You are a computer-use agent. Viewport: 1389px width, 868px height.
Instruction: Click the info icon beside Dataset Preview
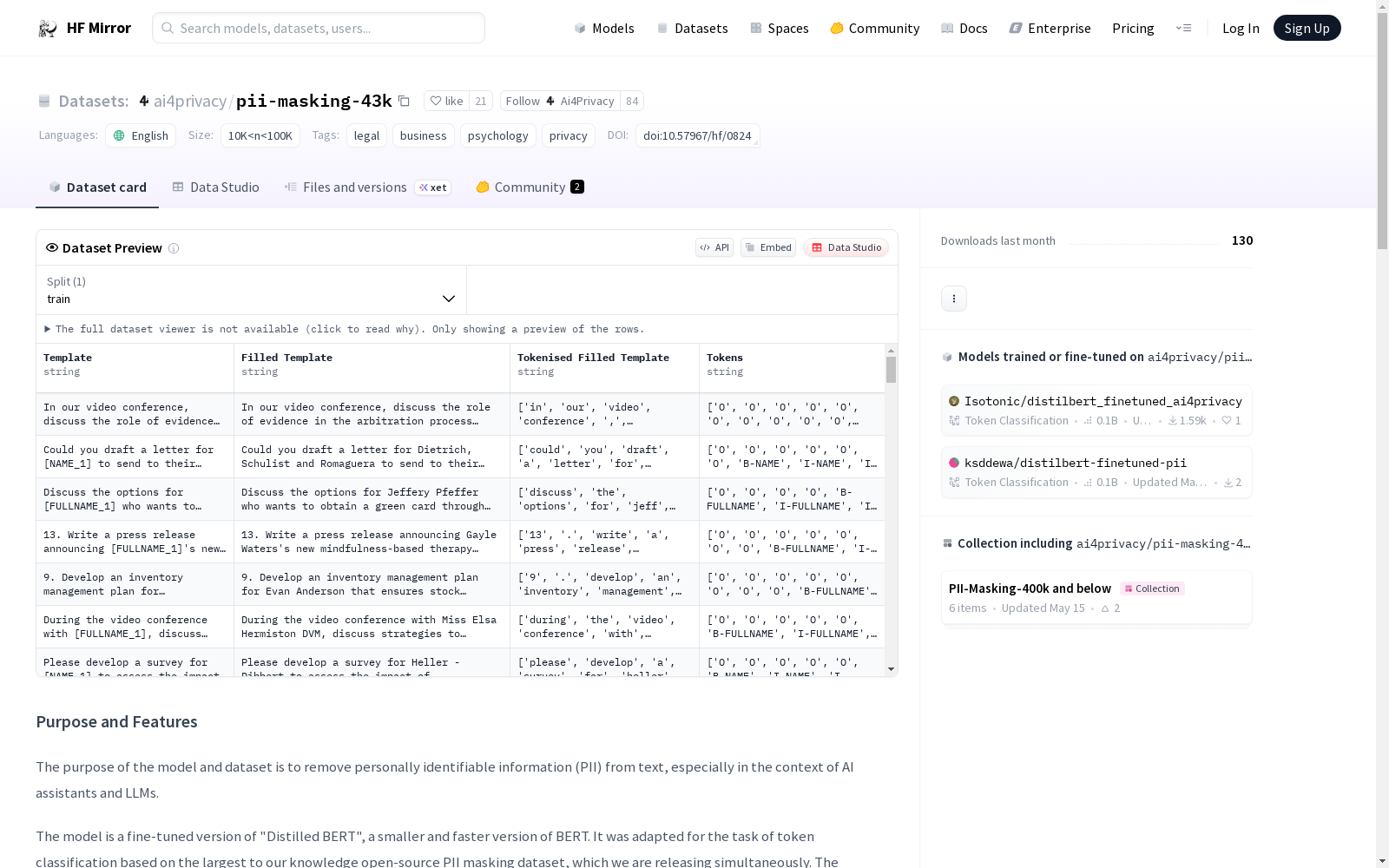pyautogui.click(x=174, y=248)
